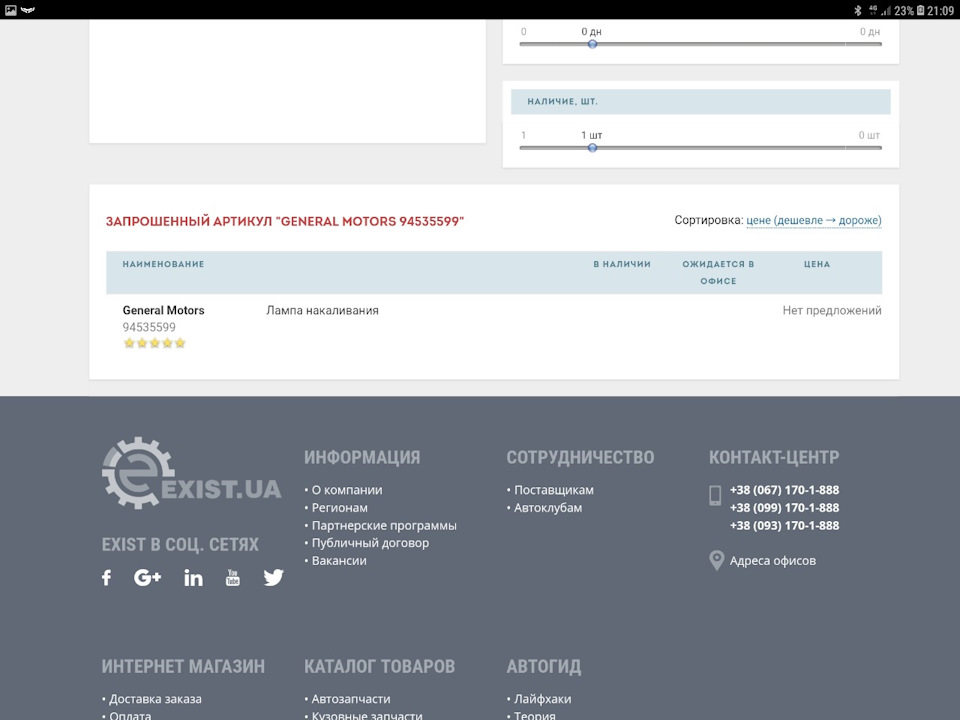This screenshot has height=720, width=960.
Task: Open the Вакансии link
Action: 339,560
